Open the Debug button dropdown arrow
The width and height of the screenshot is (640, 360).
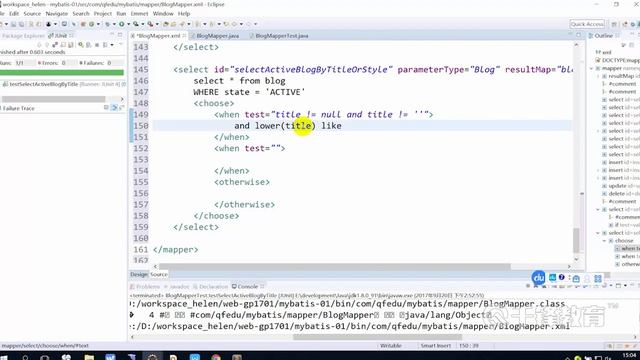pos(114,24)
